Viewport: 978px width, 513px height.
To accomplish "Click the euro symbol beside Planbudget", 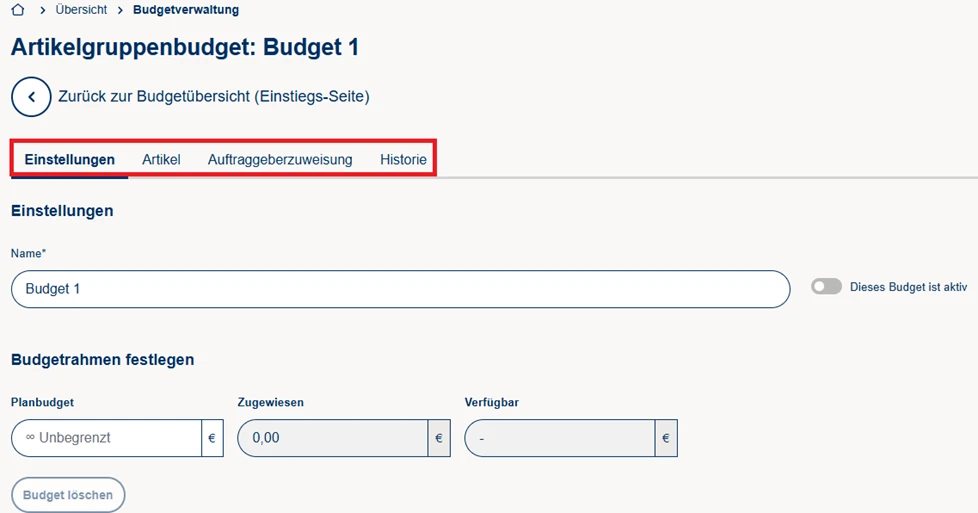I will 212,438.
